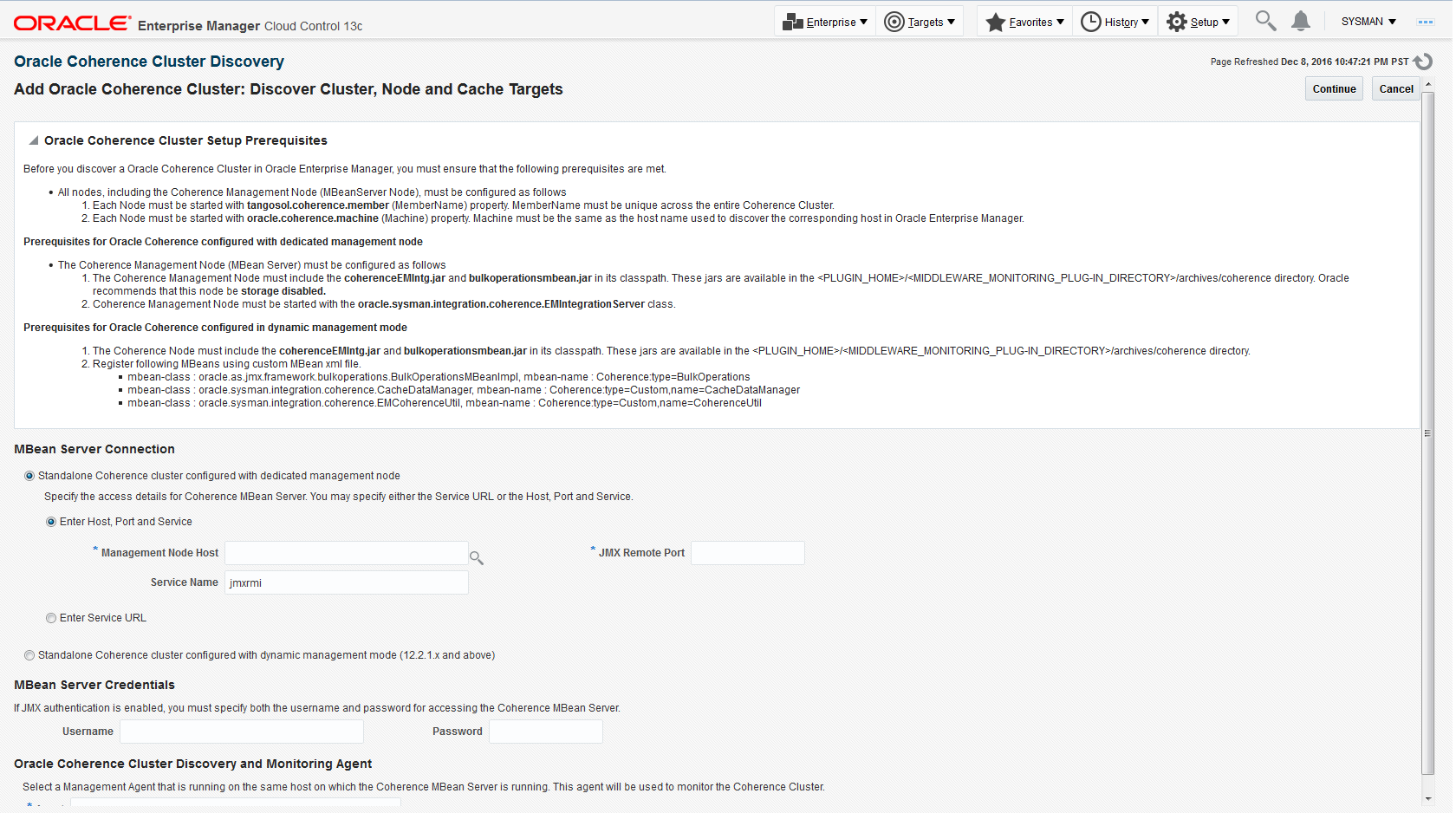Click the Page Refreshed timestamp text
Viewport: 1456px width, 813px height.
(1310, 62)
